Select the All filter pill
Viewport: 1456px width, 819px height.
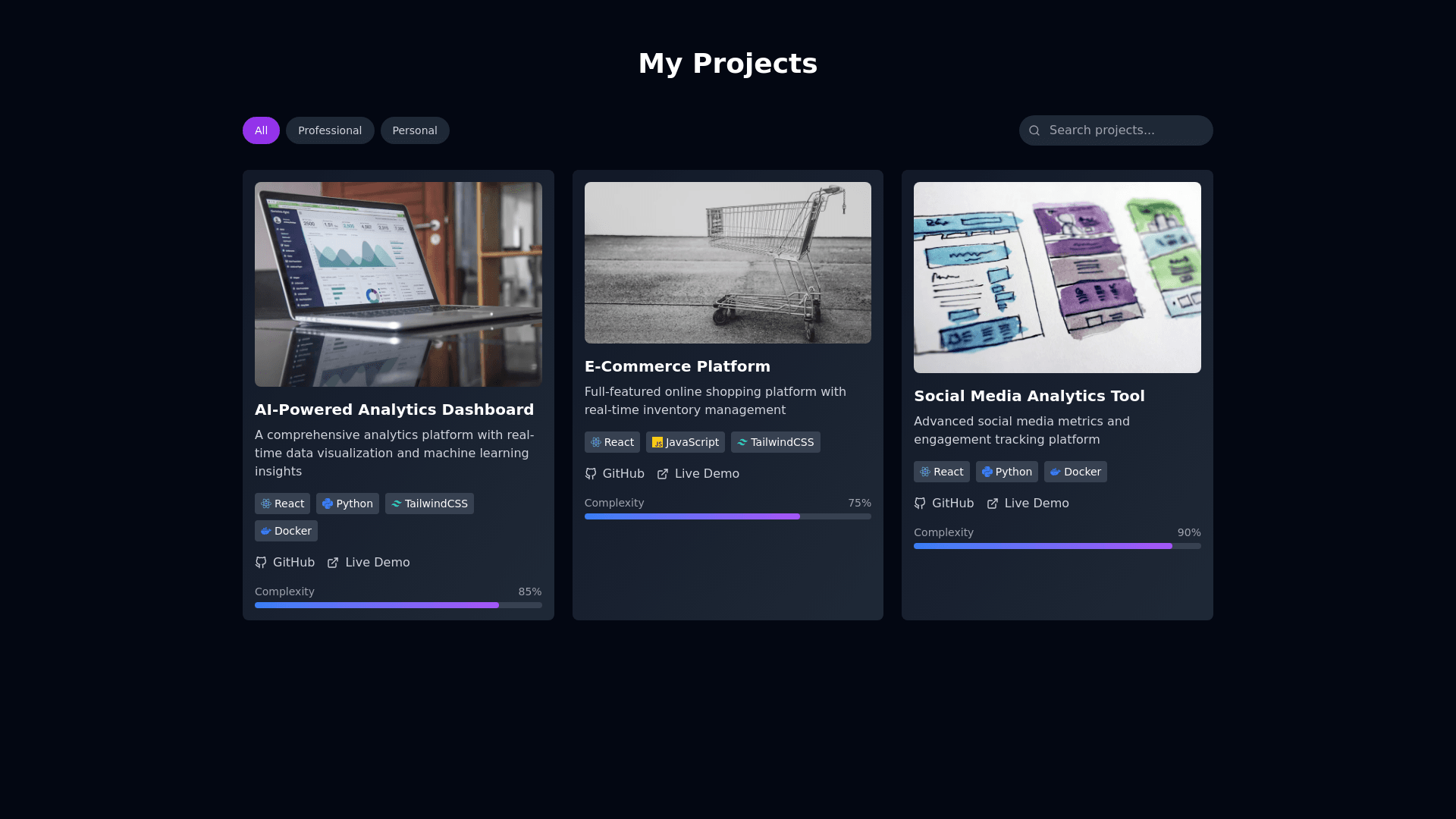tap(261, 130)
